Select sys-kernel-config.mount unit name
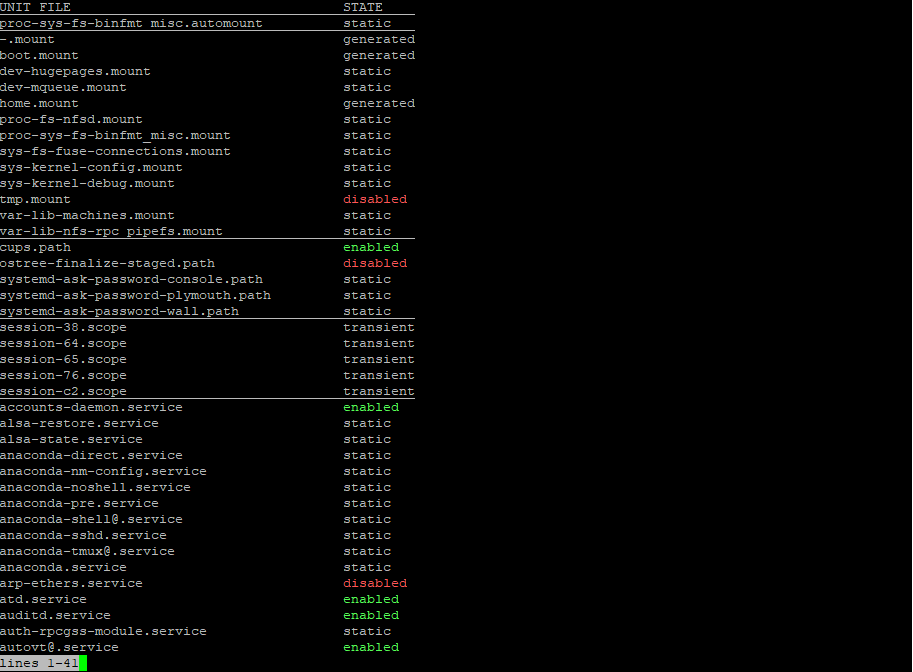 91,167
